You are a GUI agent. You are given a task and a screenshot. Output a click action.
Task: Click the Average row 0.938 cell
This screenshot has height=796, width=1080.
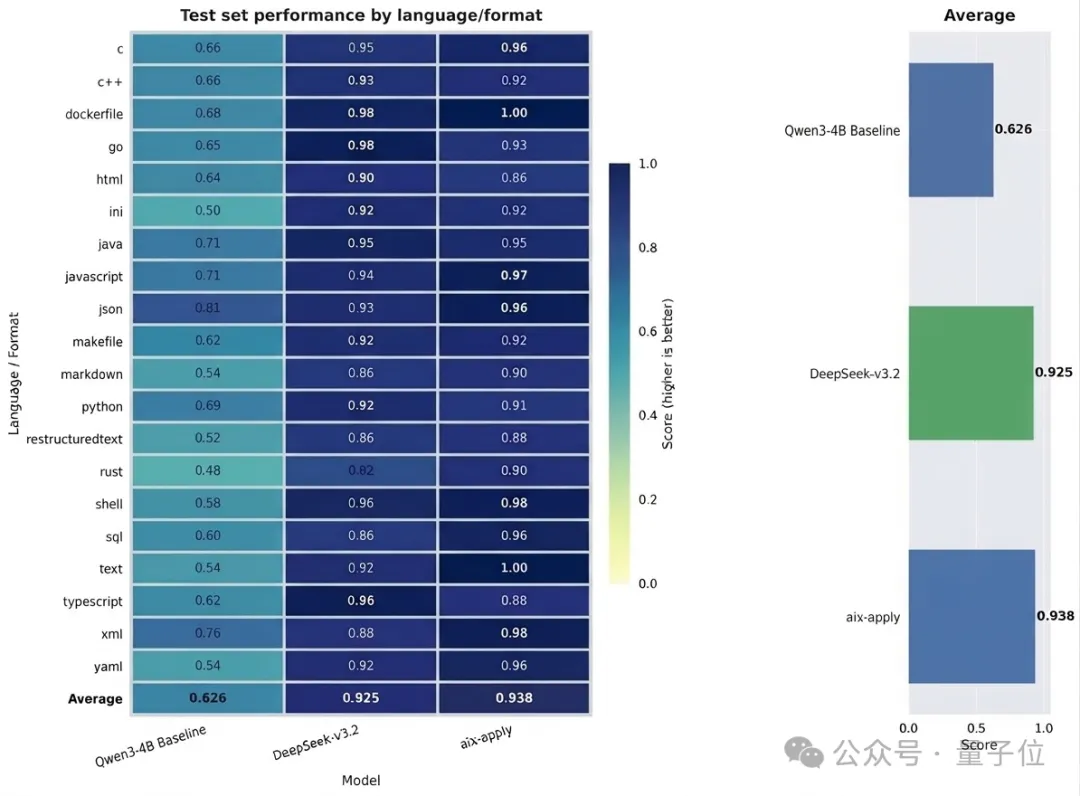point(514,698)
